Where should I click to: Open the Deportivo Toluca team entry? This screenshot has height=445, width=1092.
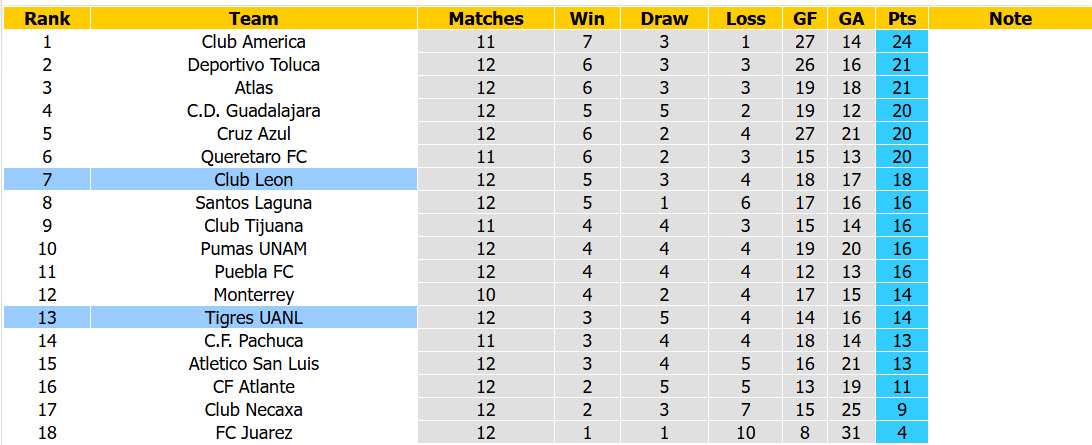[254, 65]
